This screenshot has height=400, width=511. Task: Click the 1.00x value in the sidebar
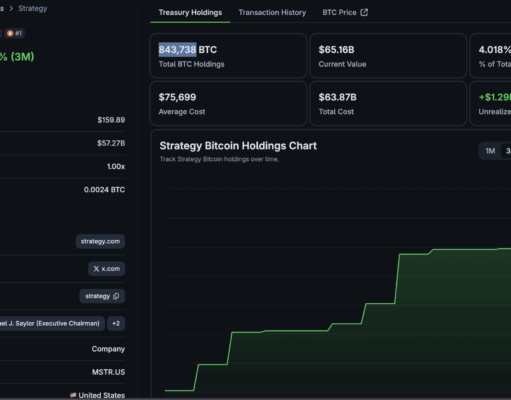pyautogui.click(x=116, y=167)
